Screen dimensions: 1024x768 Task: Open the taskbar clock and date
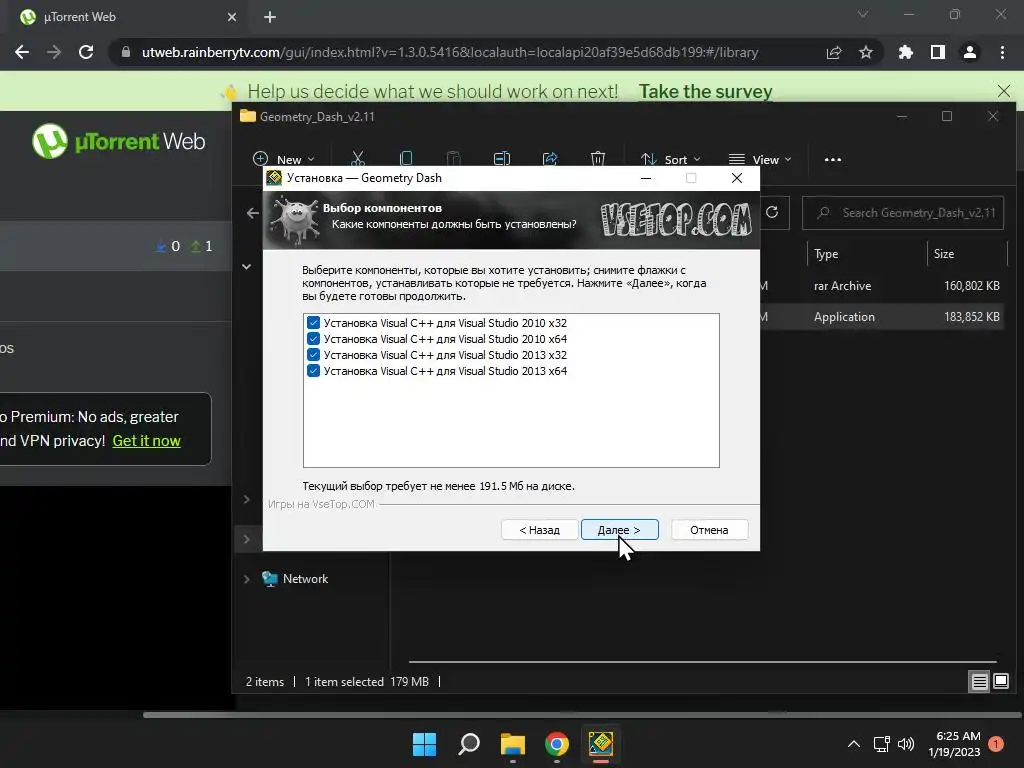tap(955, 744)
